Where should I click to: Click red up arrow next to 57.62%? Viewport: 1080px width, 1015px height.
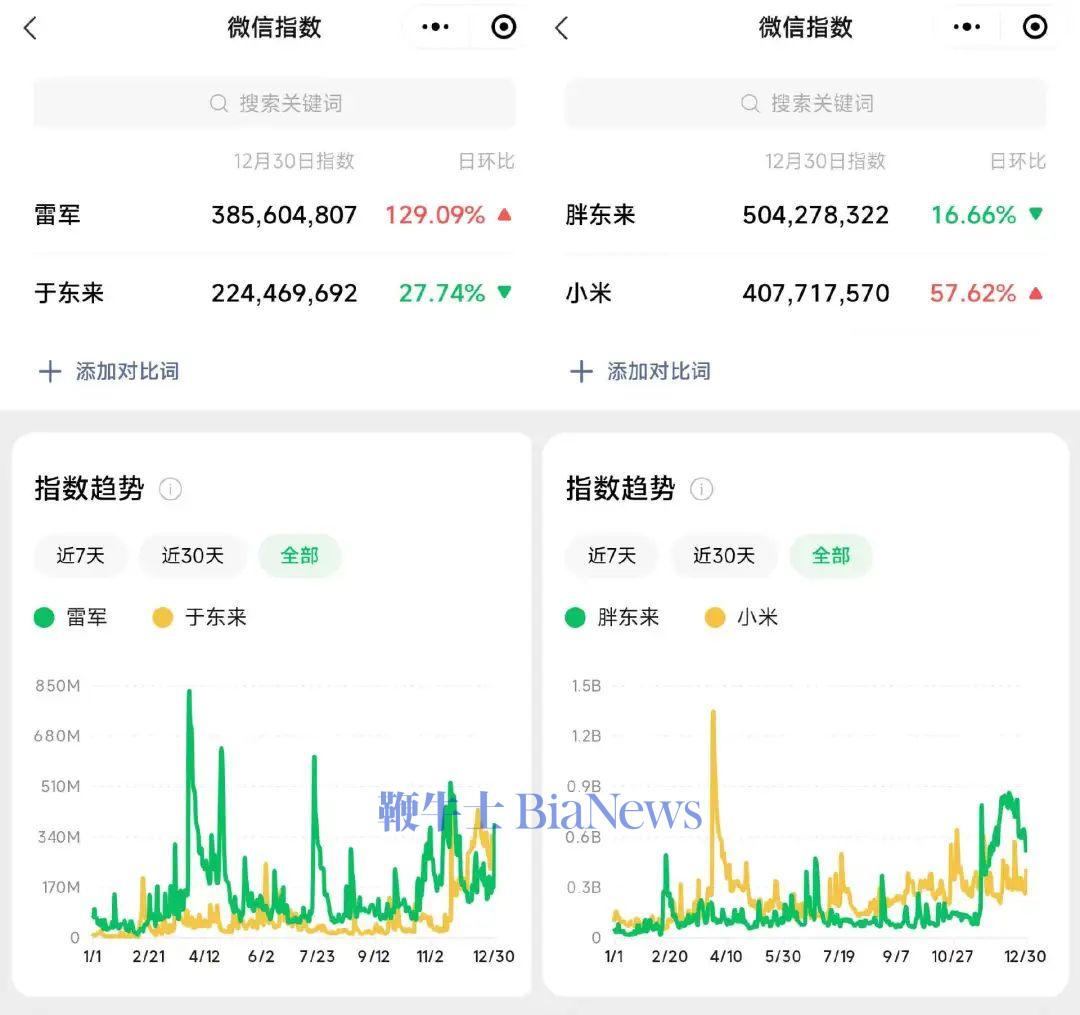[1036, 293]
